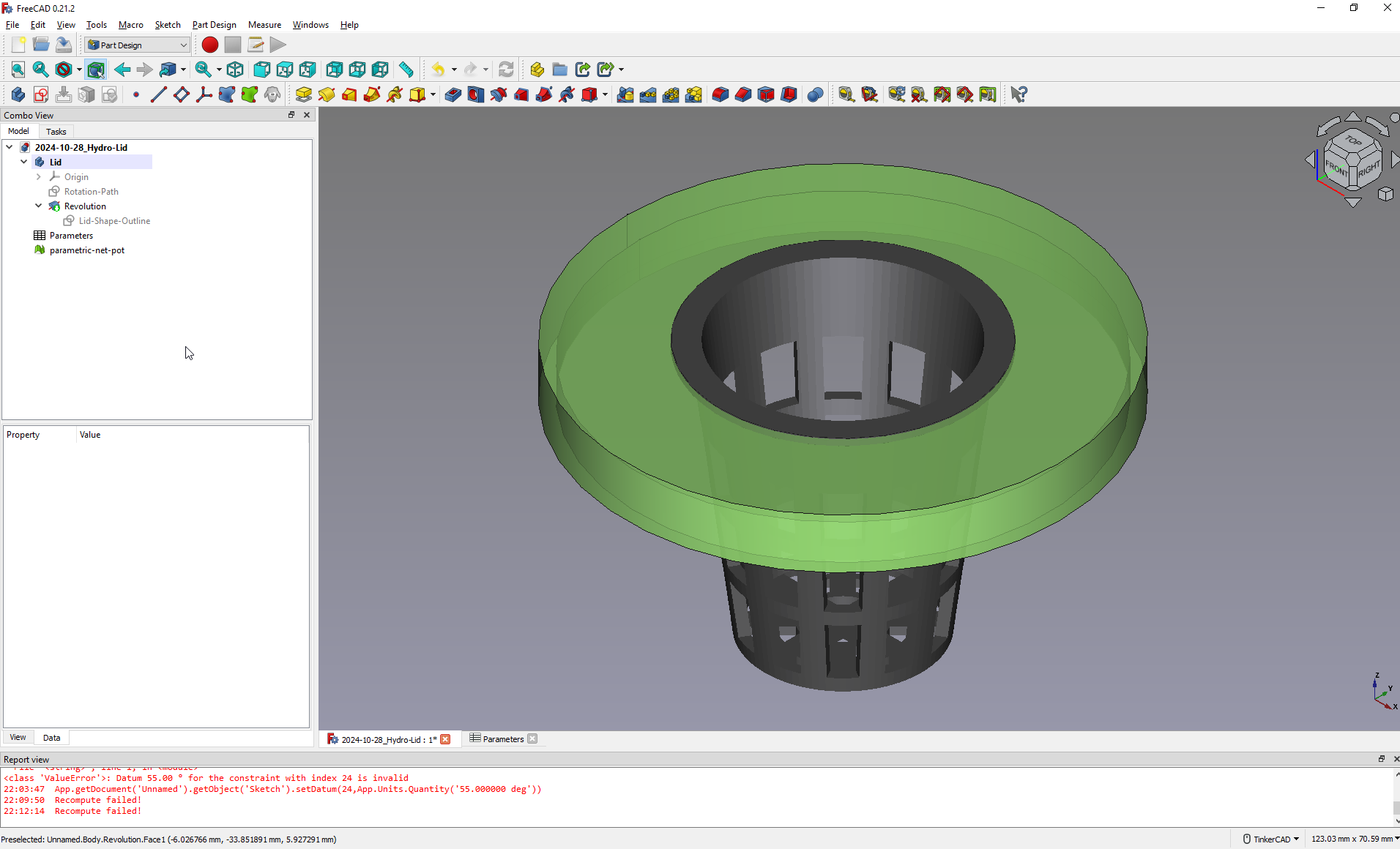Click the Create Body icon
1400x849 pixels.
tap(18, 94)
